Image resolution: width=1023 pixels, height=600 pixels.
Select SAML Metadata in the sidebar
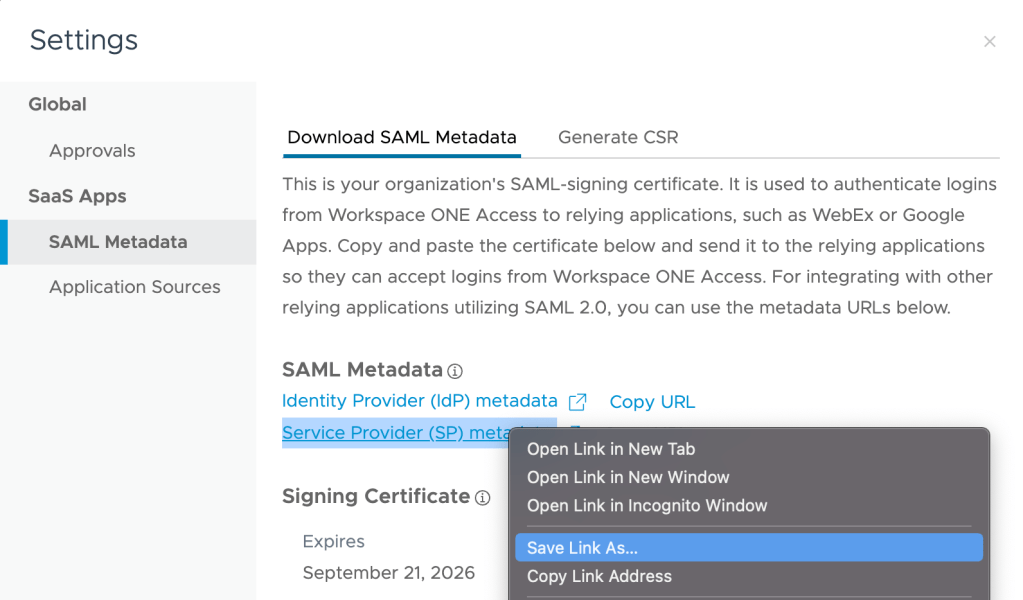point(118,242)
